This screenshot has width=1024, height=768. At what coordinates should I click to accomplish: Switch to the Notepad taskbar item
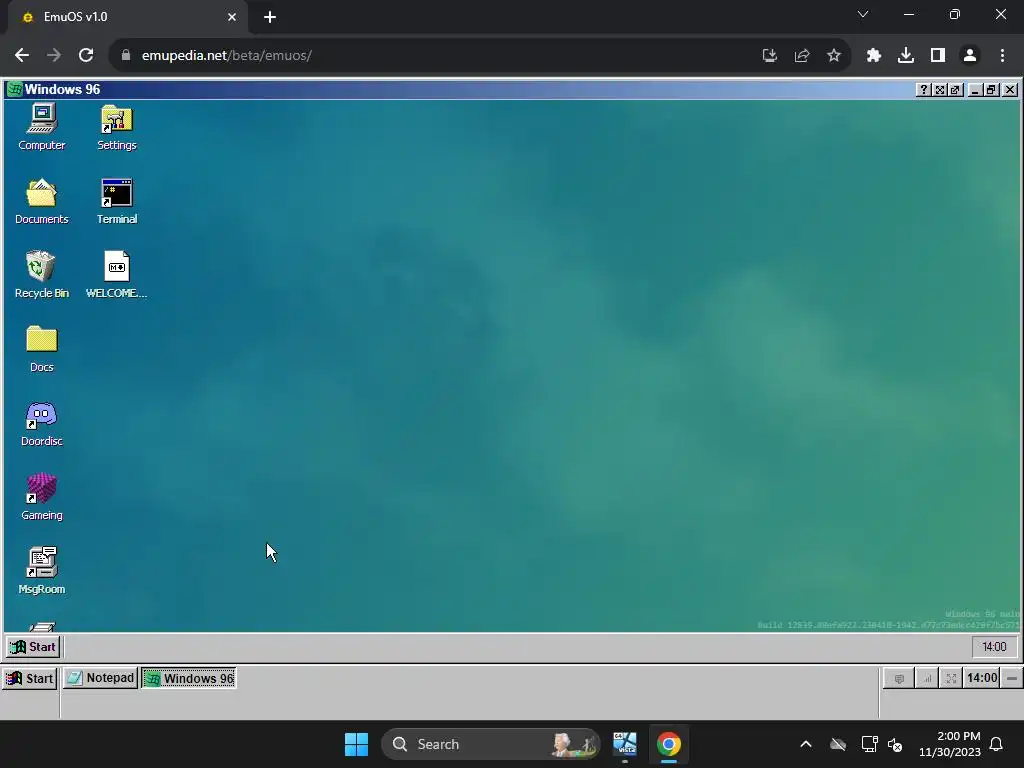coord(101,678)
